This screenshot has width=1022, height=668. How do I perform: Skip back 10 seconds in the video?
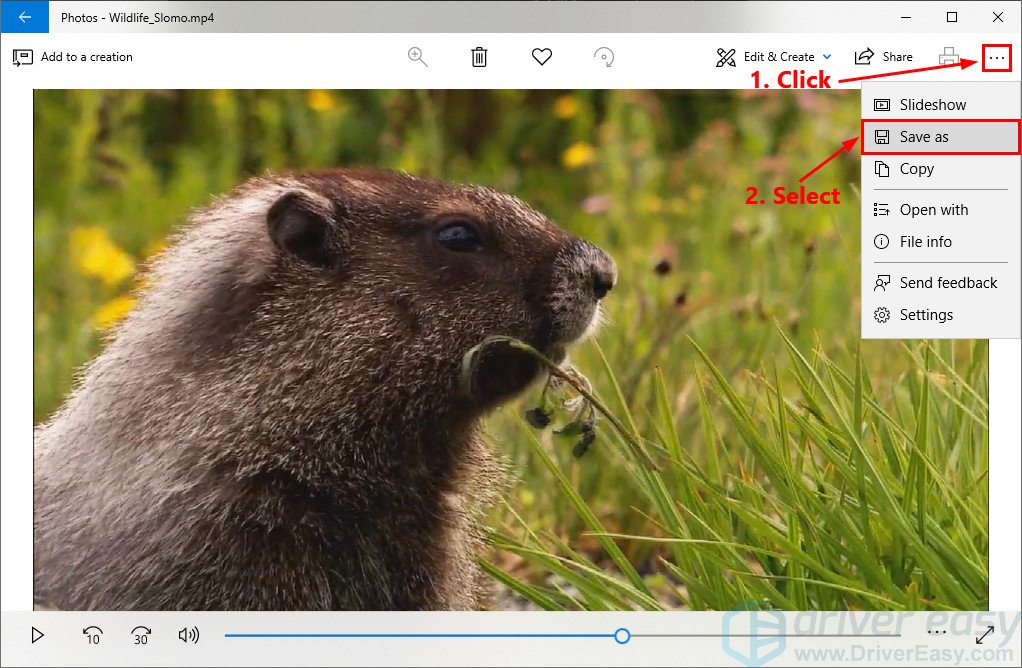tap(91, 635)
